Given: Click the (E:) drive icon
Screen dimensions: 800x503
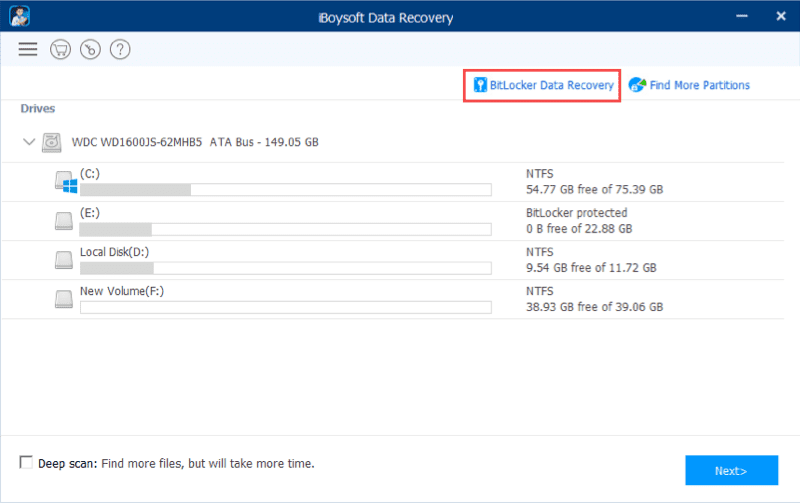Looking at the screenshot, I should [x=65, y=220].
